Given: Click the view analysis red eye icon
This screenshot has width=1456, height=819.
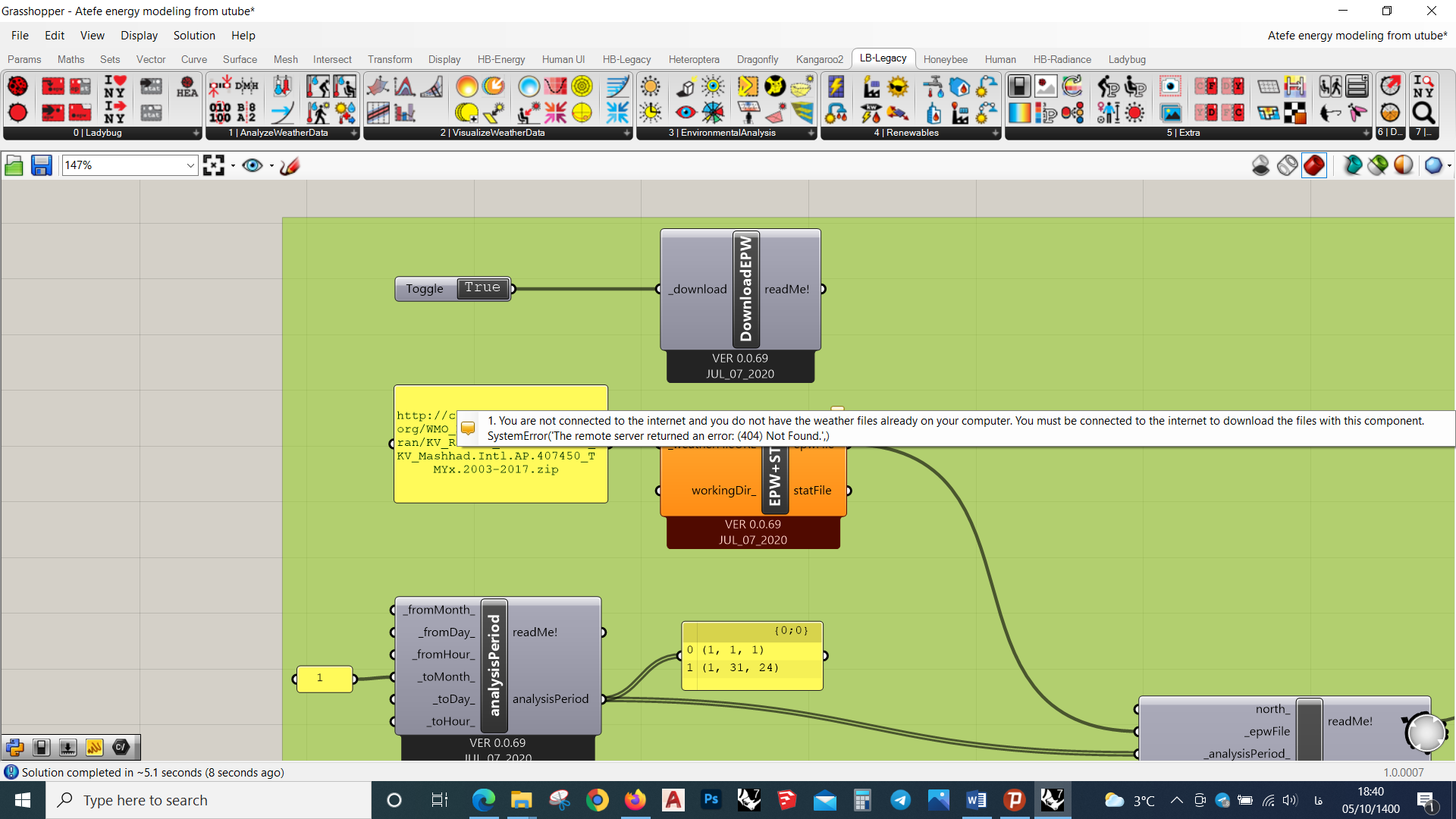Looking at the screenshot, I should [686, 113].
